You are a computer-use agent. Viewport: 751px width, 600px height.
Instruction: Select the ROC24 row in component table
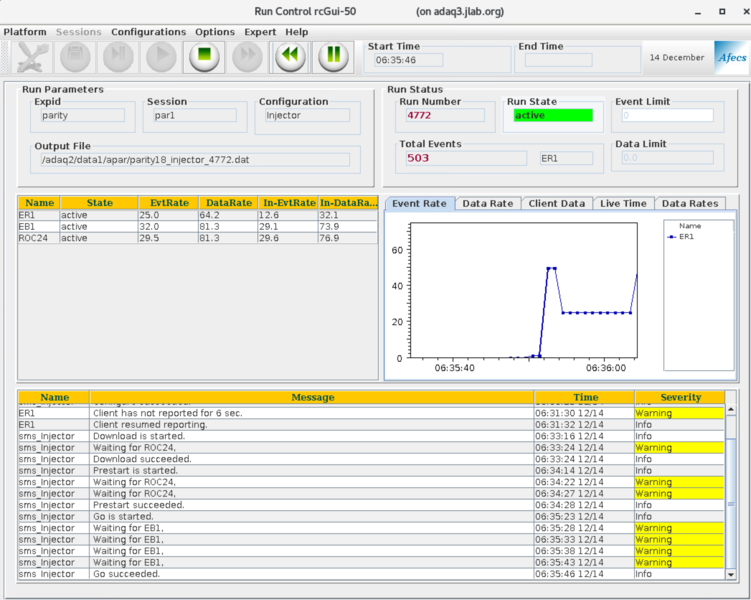tap(198, 238)
